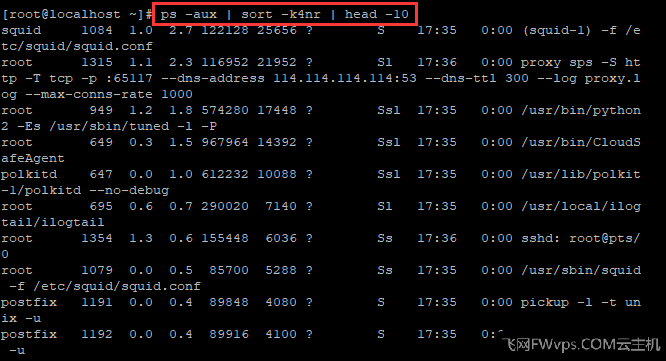Select the user name 'polkitd'
The width and height of the screenshot is (666, 361).
pyautogui.click(x=29, y=175)
